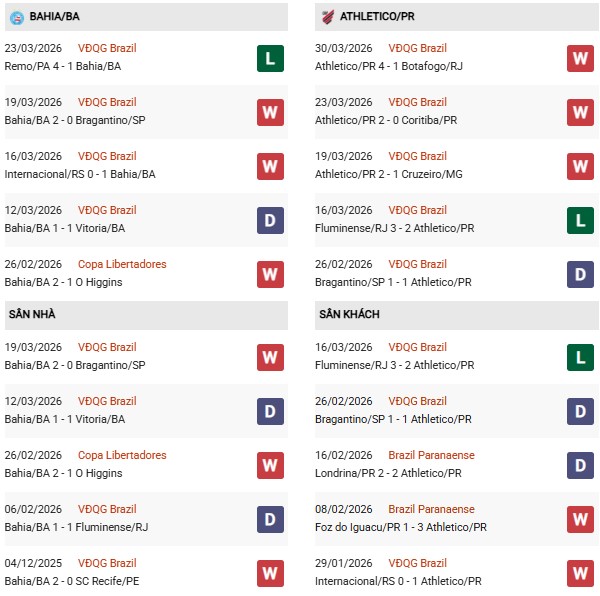The height and width of the screenshot is (596, 600).
Task: Click the D badge for Bragantino/SP 1-1 Athletico/PR in top section
Action: coord(580,274)
